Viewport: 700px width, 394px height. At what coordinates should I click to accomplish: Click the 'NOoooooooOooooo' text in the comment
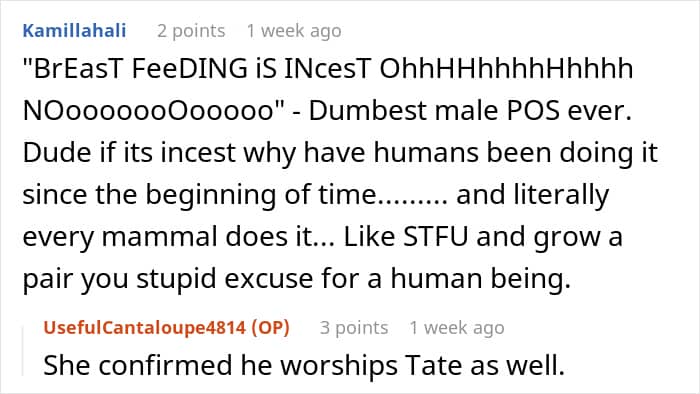tap(148, 111)
